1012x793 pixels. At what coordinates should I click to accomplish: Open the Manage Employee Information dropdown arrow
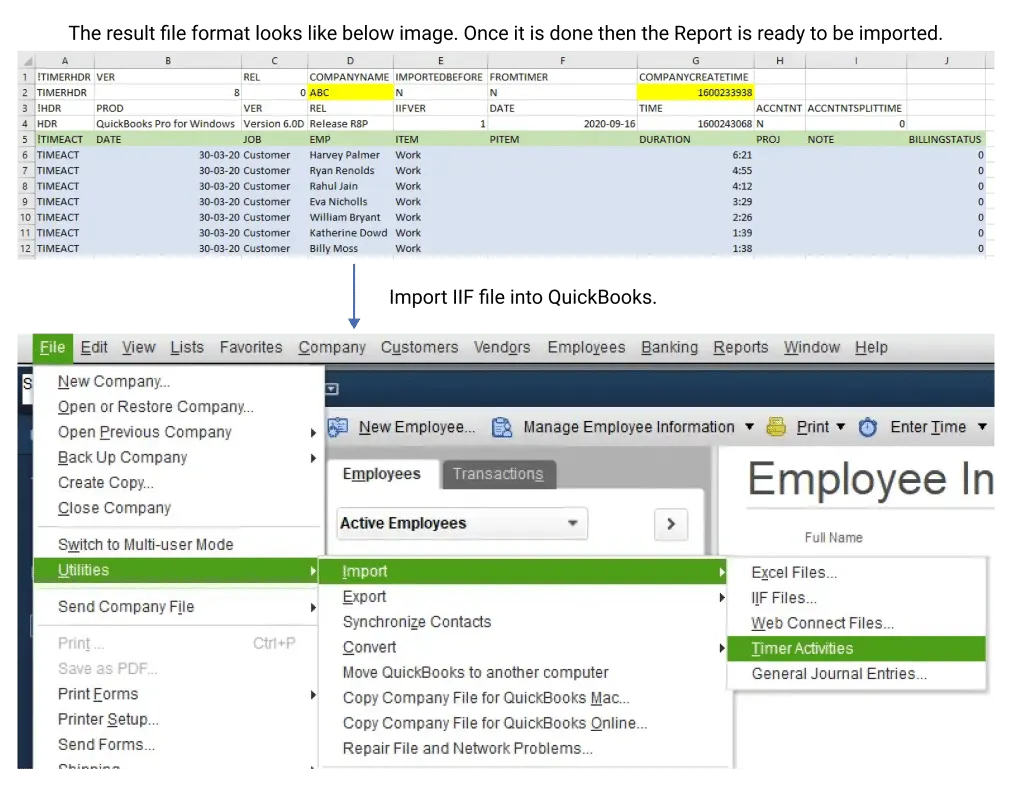(x=749, y=427)
